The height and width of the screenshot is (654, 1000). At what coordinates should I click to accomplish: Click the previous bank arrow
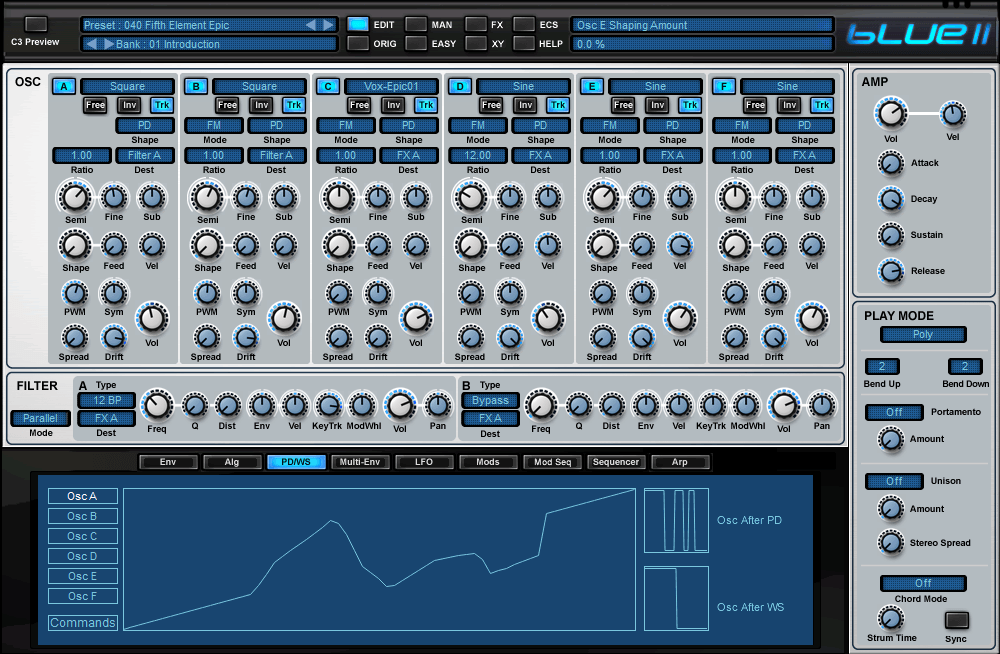(x=91, y=44)
